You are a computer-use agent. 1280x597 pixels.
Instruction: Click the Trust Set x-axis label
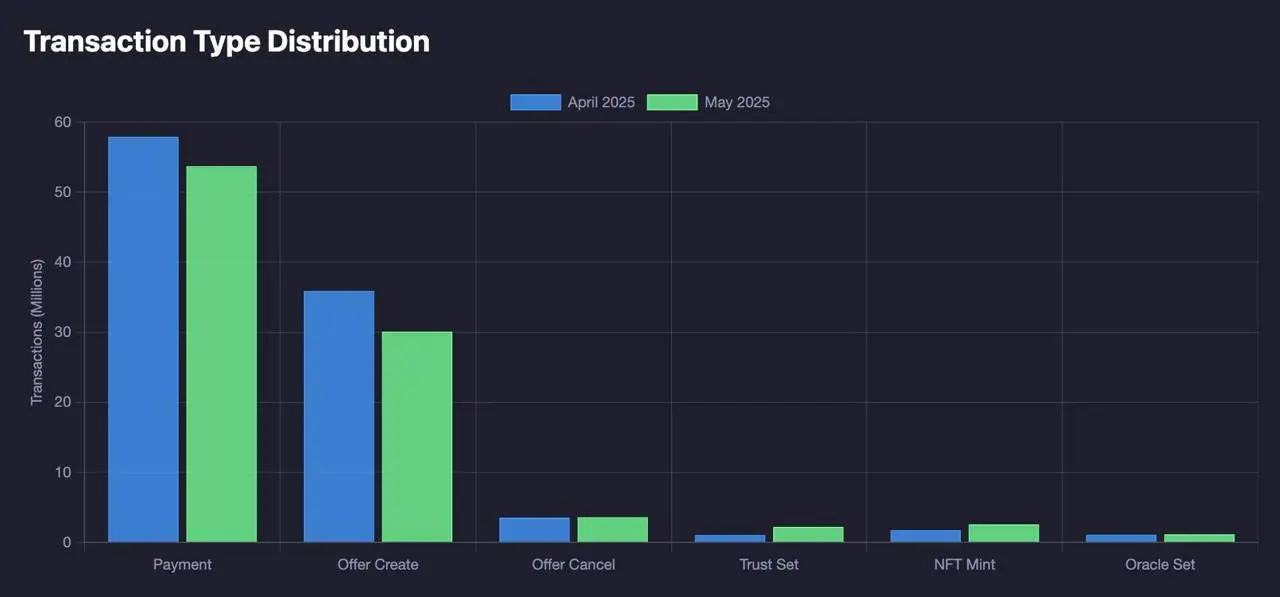tap(769, 565)
